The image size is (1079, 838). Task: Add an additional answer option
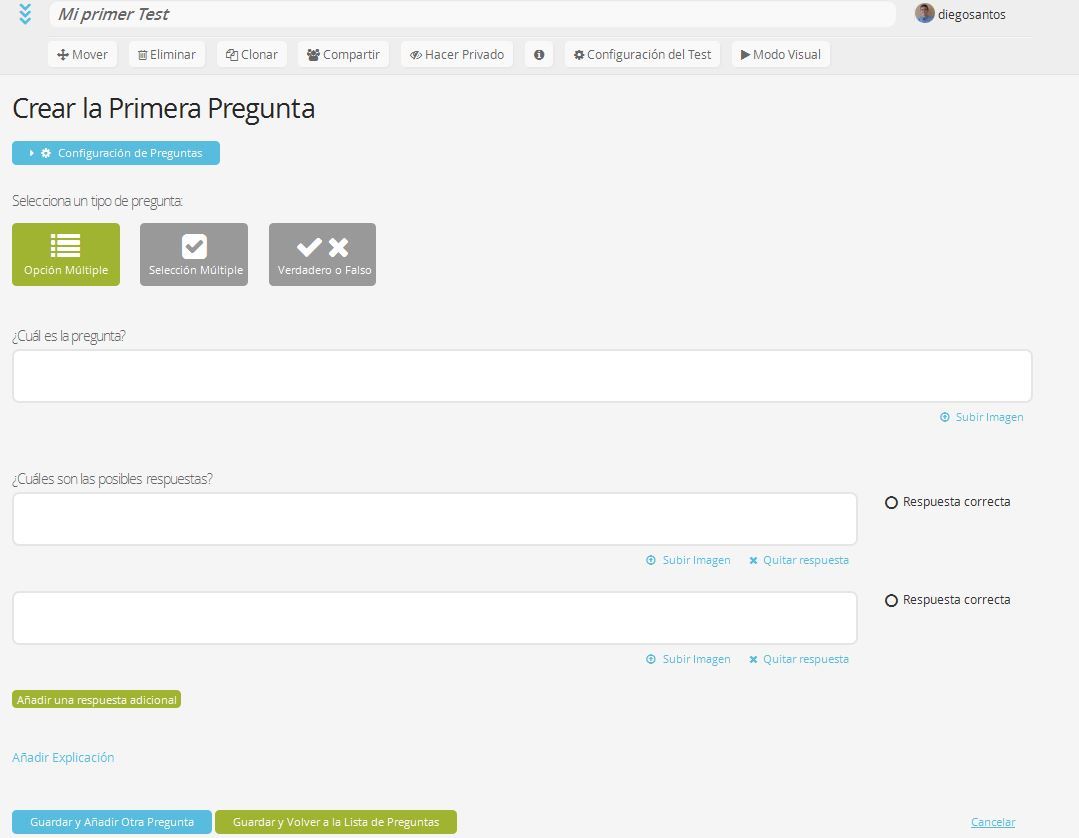click(x=97, y=700)
